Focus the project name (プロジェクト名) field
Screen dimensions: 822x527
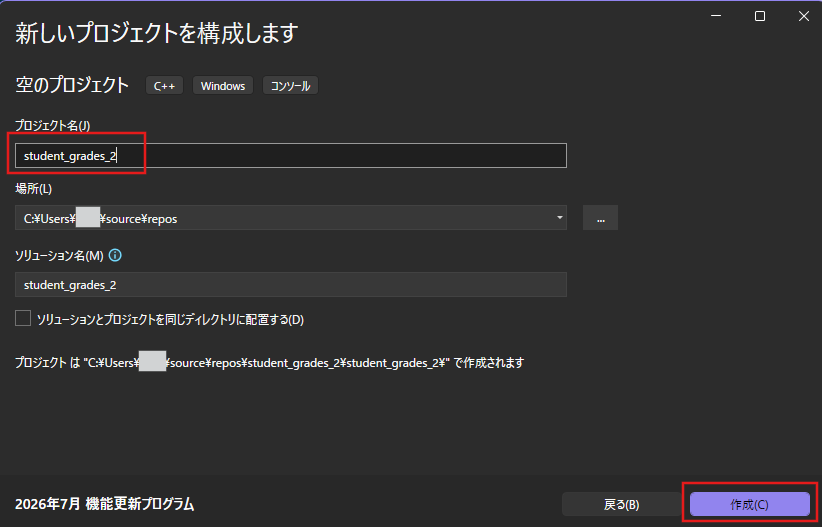coord(290,156)
